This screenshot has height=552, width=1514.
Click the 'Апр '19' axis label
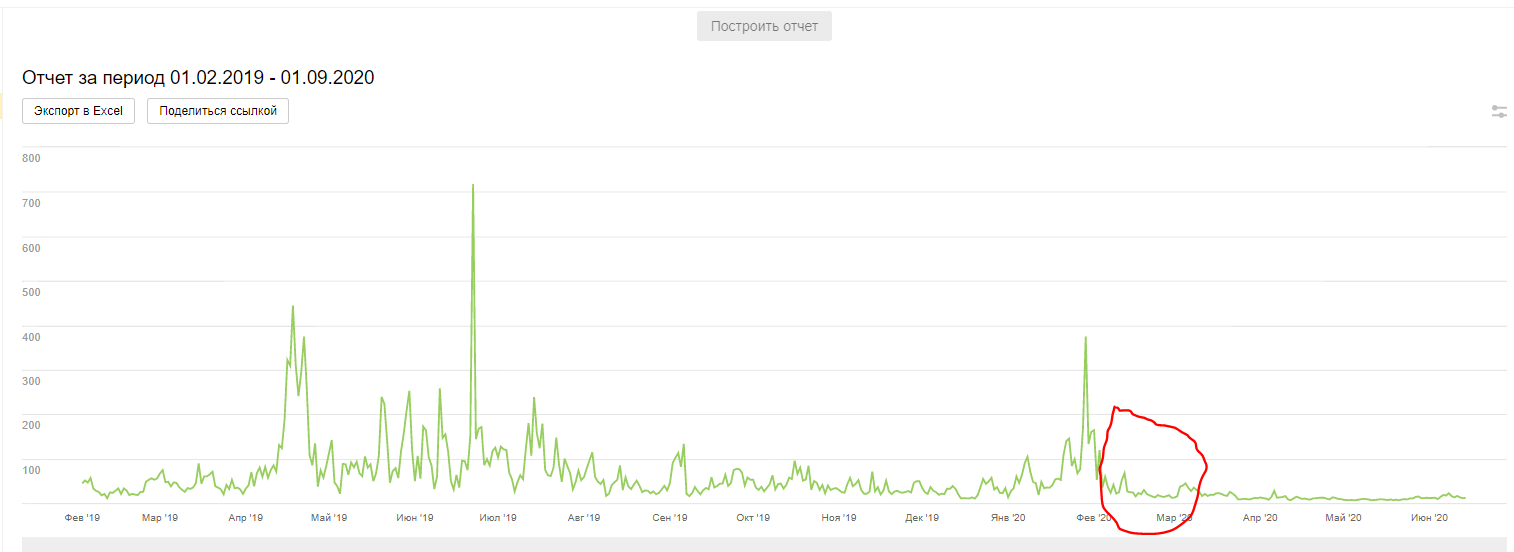pyautogui.click(x=245, y=518)
